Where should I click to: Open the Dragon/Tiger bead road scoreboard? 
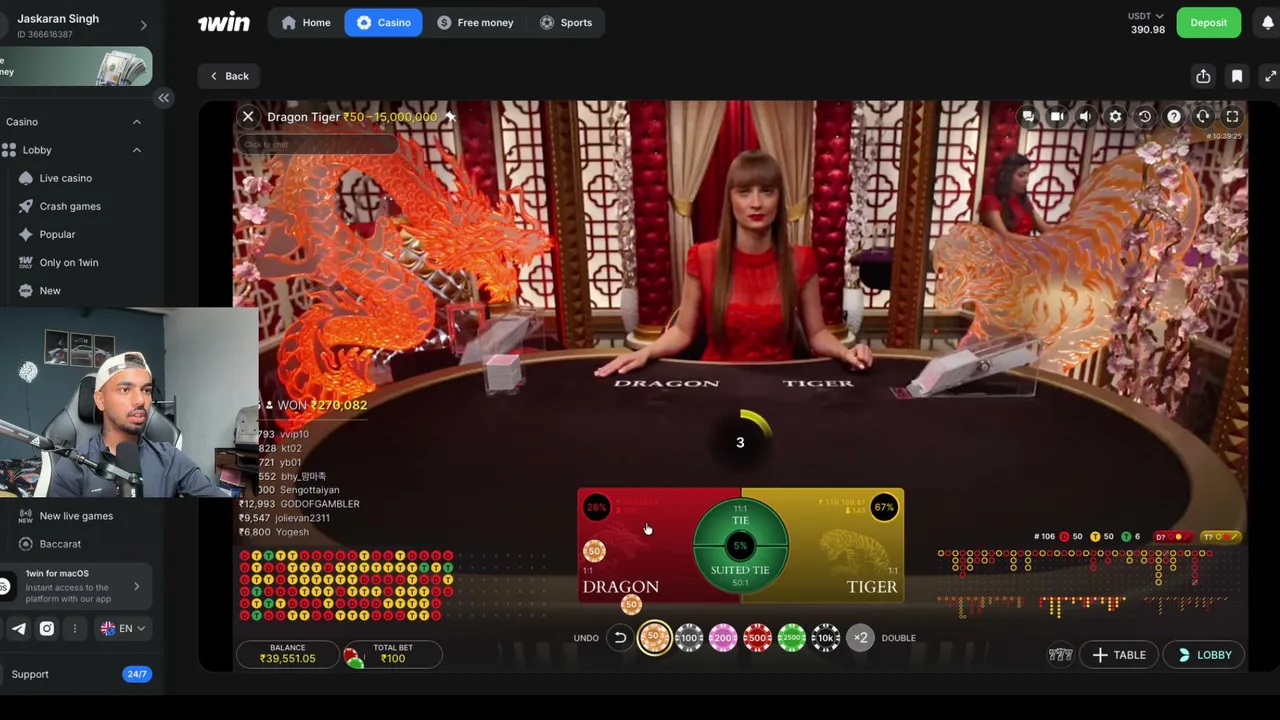[x=346, y=585]
